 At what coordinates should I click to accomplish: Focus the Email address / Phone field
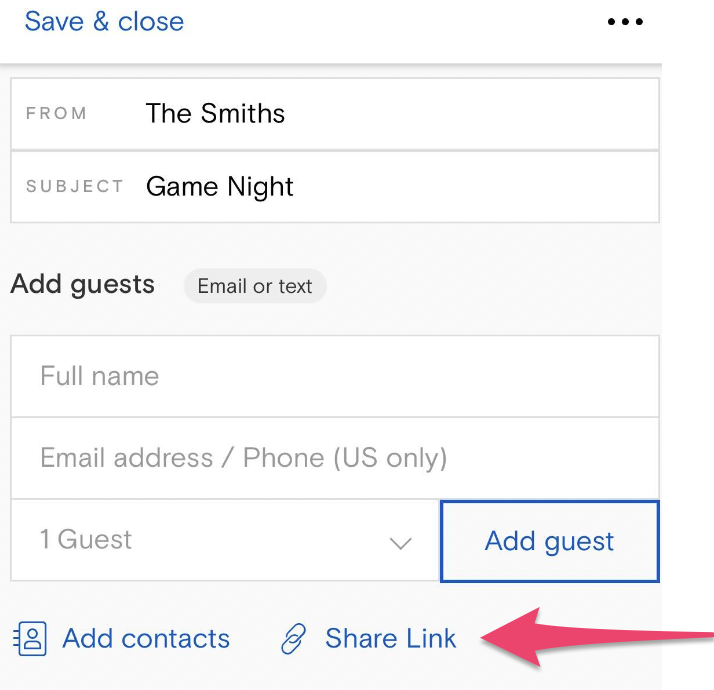[335, 458]
